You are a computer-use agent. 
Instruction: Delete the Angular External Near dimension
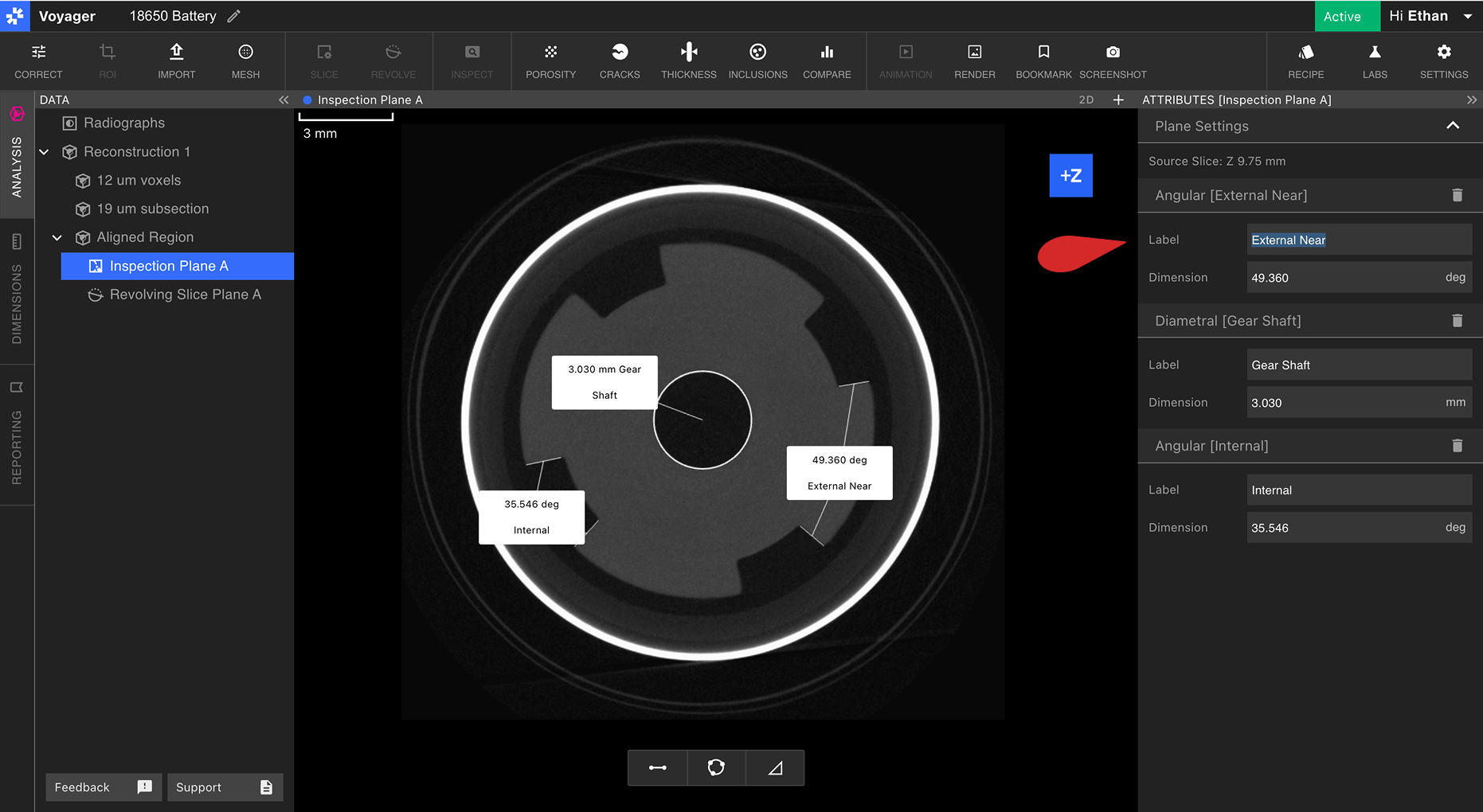tap(1457, 195)
